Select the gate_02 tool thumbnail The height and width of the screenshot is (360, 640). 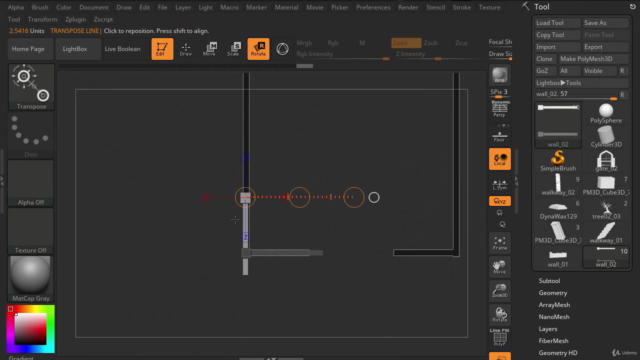coord(606,161)
